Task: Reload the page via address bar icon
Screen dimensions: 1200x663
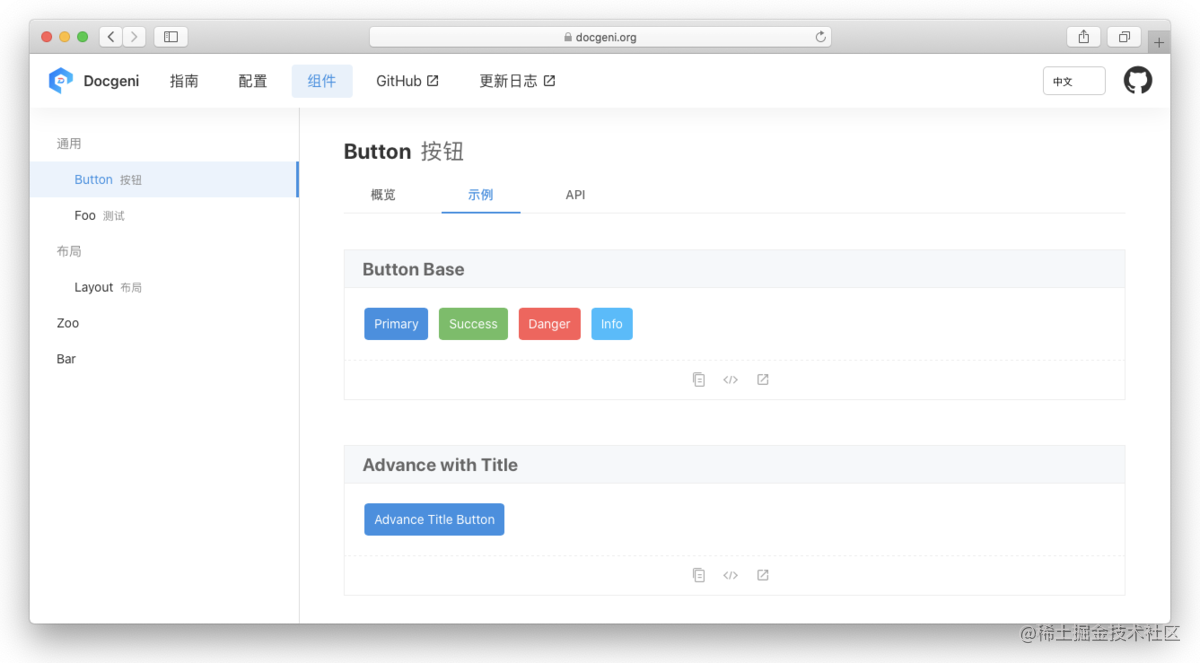Action: click(821, 37)
